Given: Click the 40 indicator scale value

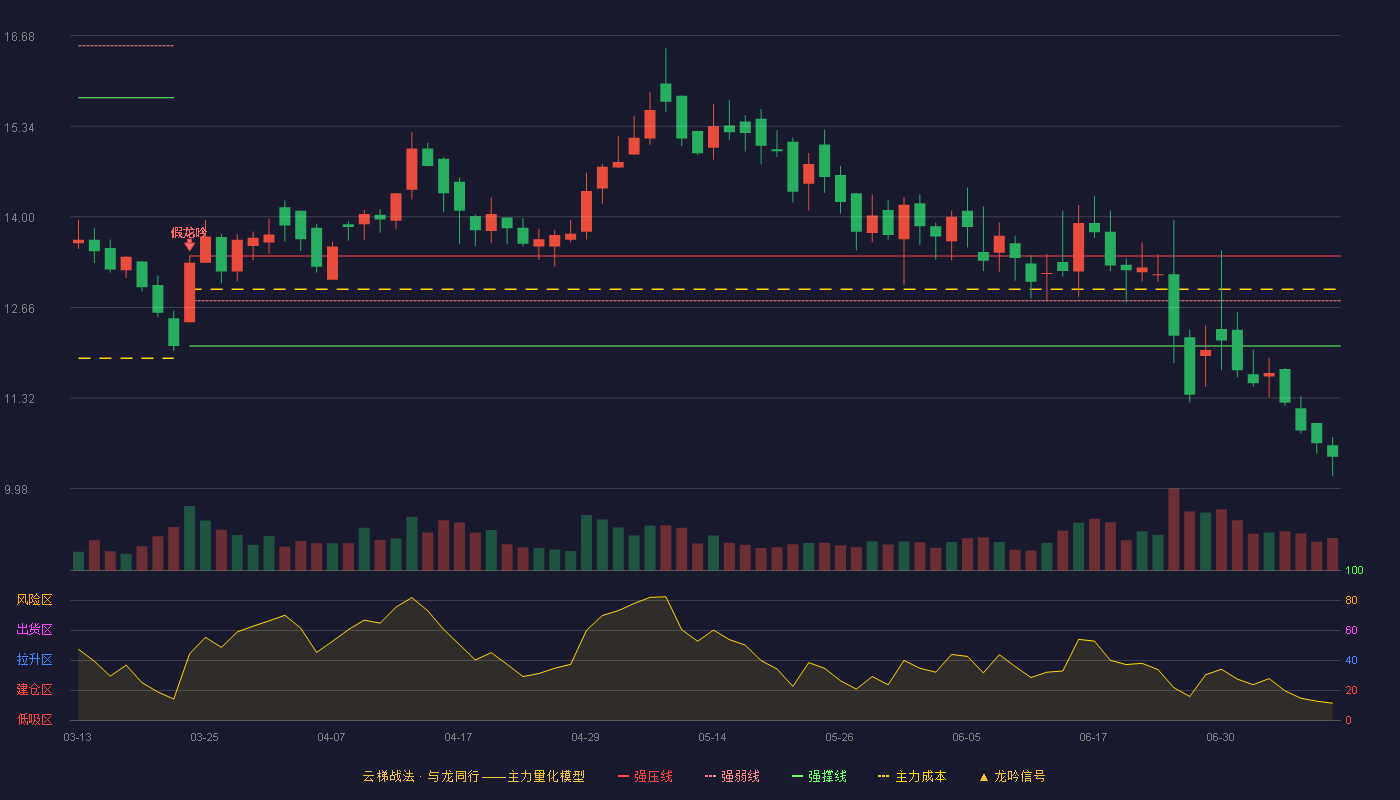Looking at the screenshot, I should pyautogui.click(x=1351, y=660).
